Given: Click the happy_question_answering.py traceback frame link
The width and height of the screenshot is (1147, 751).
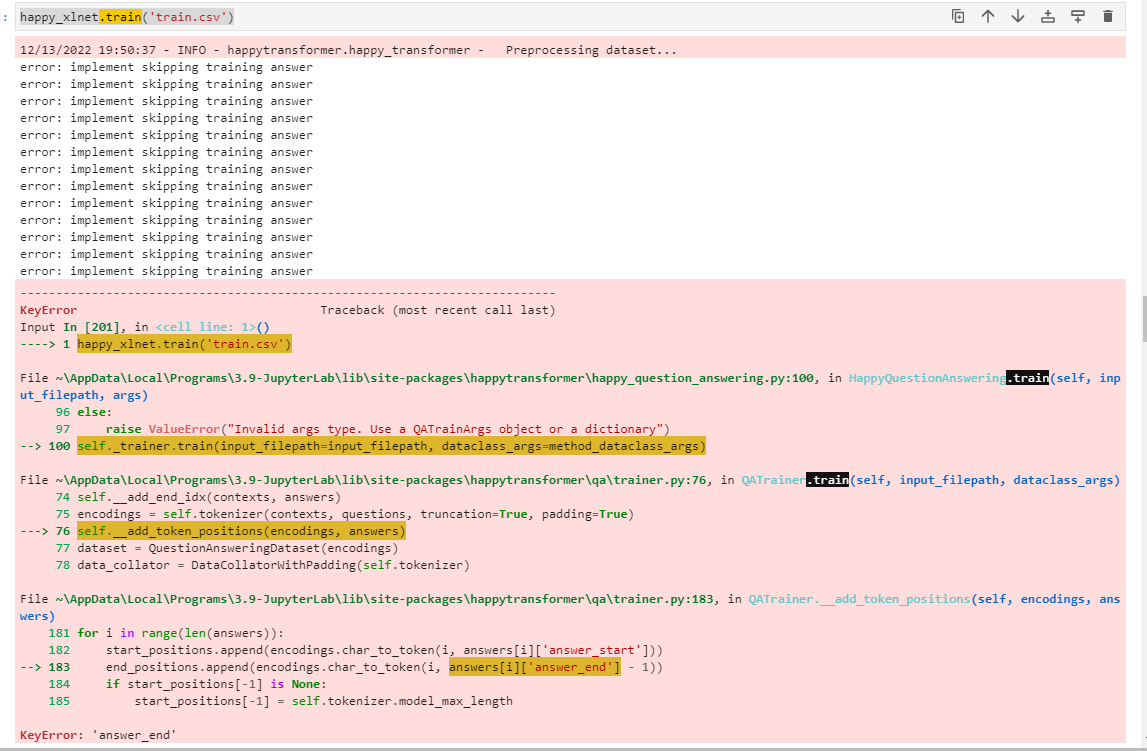Looking at the screenshot, I should point(400,377).
